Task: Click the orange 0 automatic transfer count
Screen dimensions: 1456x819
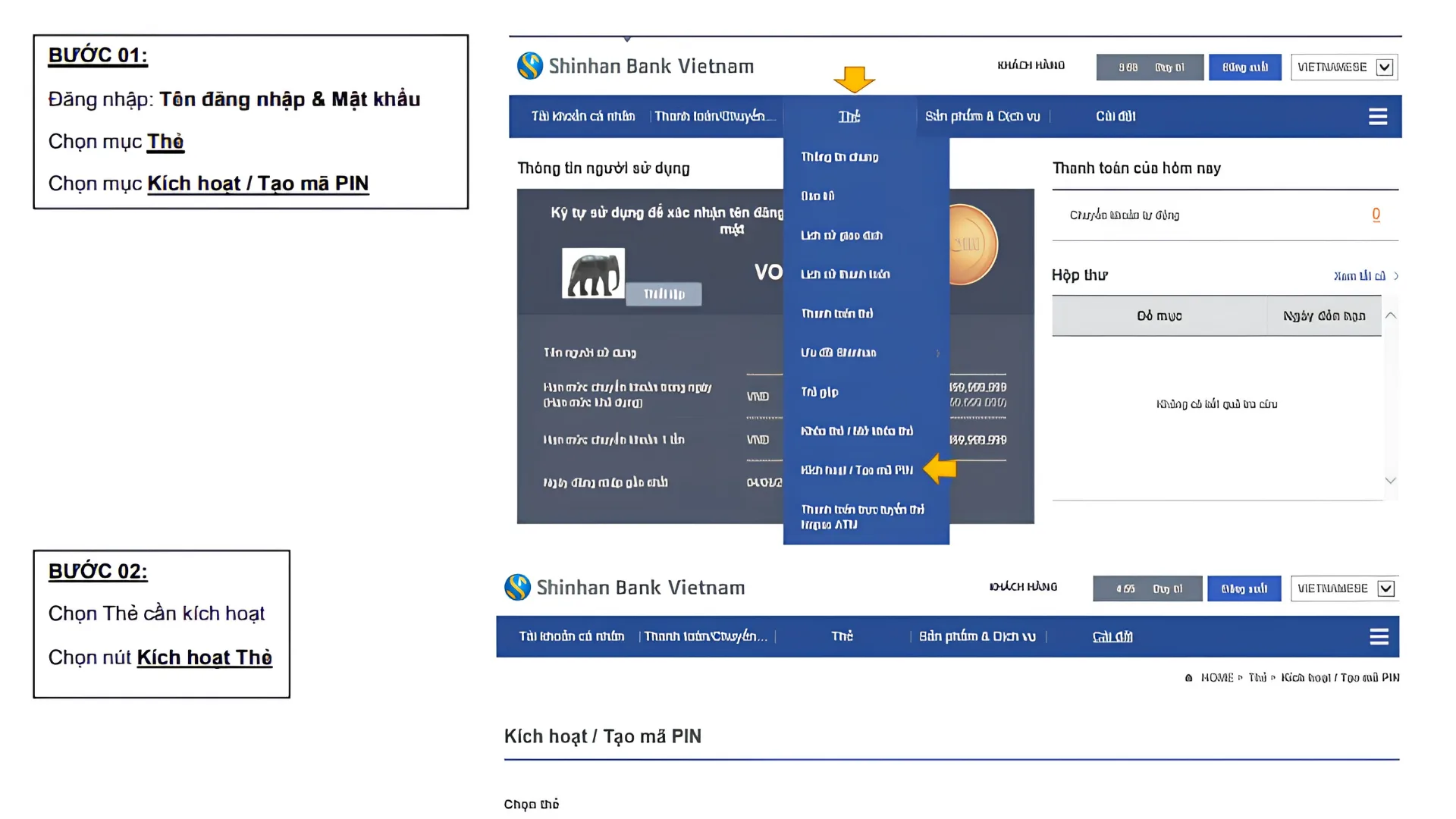Action: [1376, 215]
